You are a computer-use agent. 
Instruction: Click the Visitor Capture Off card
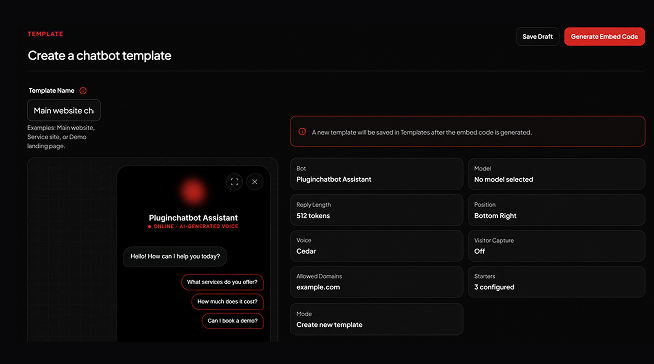tap(556, 246)
